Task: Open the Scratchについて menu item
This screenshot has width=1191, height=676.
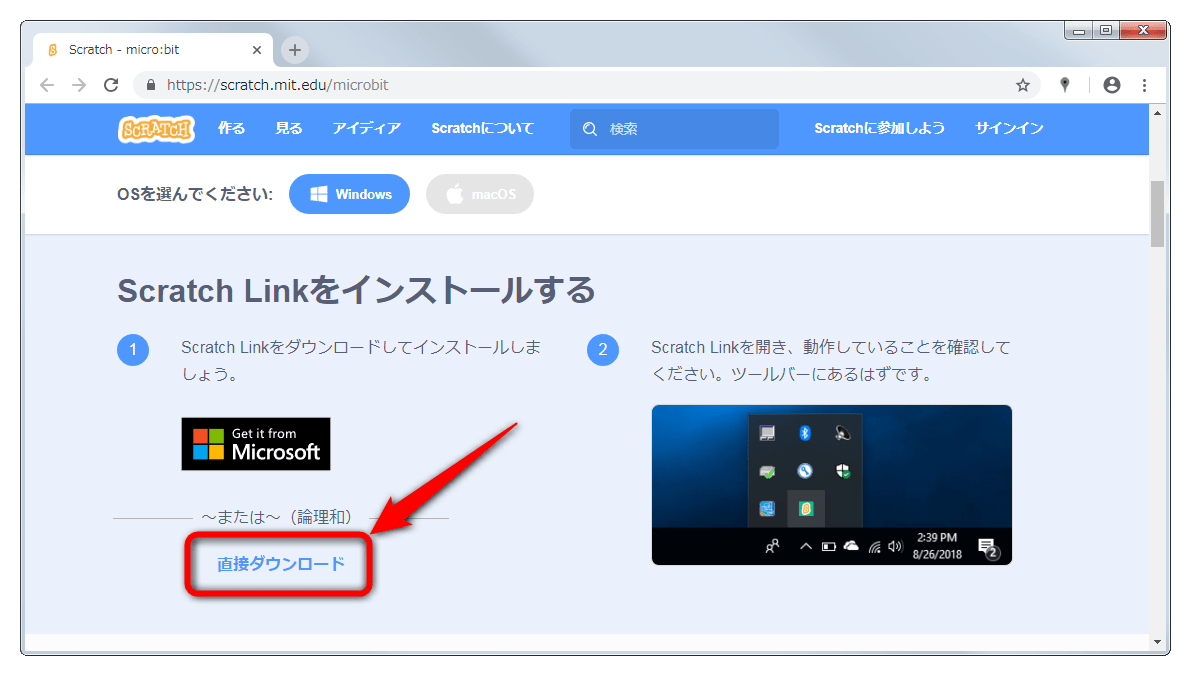Action: [482, 129]
